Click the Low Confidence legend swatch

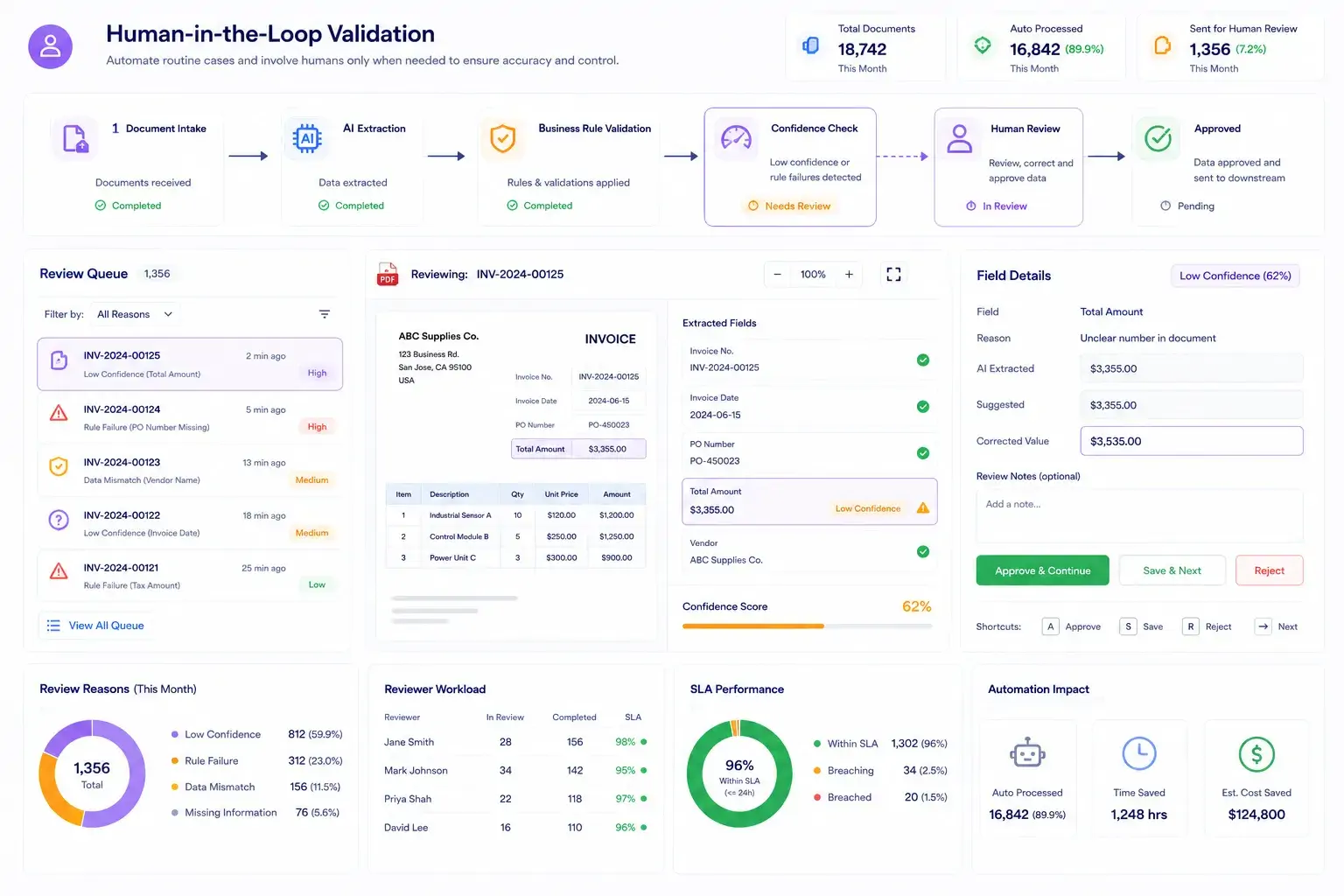(x=175, y=735)
